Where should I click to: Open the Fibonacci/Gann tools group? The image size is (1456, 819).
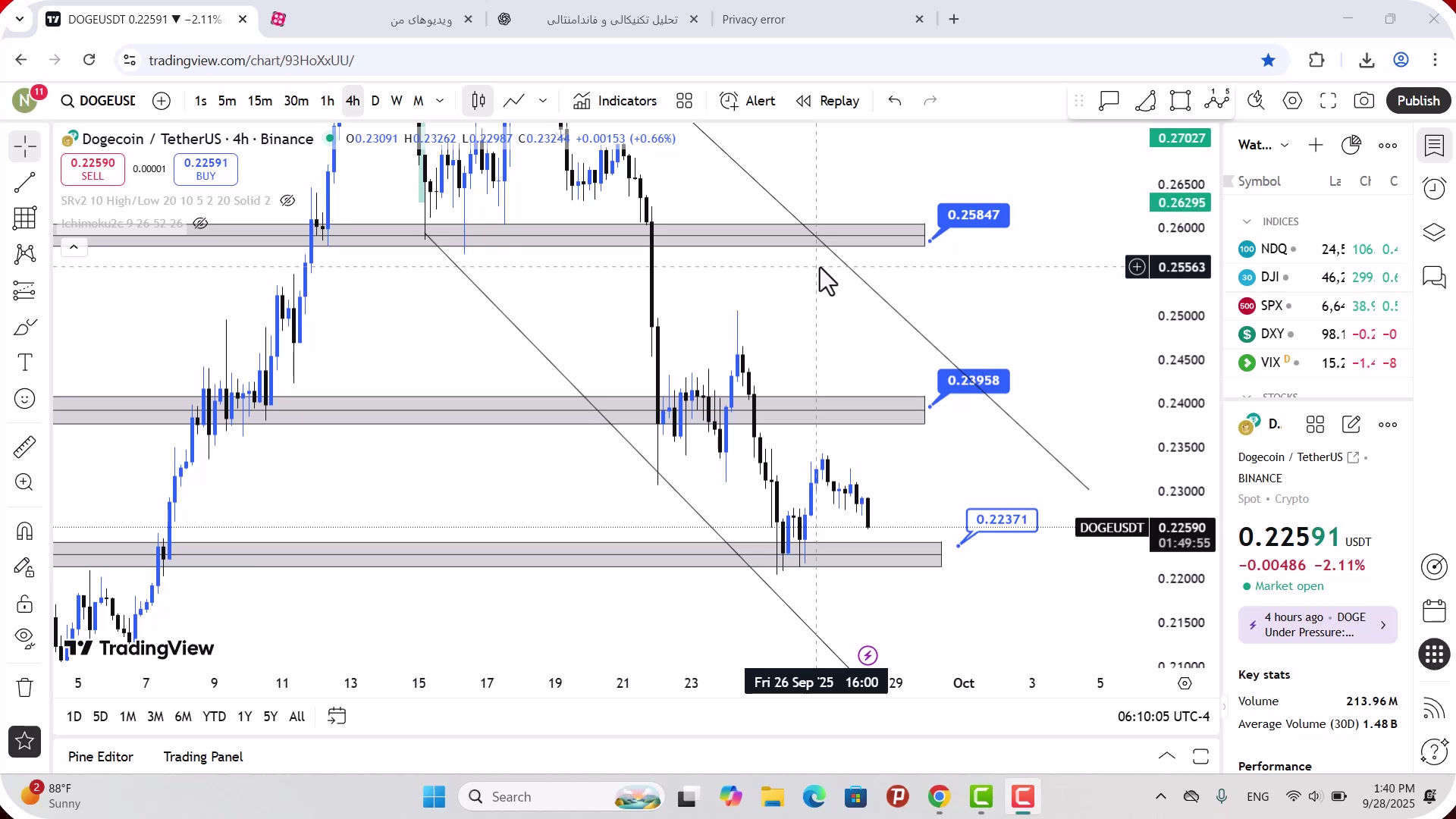tap(25, 218)
